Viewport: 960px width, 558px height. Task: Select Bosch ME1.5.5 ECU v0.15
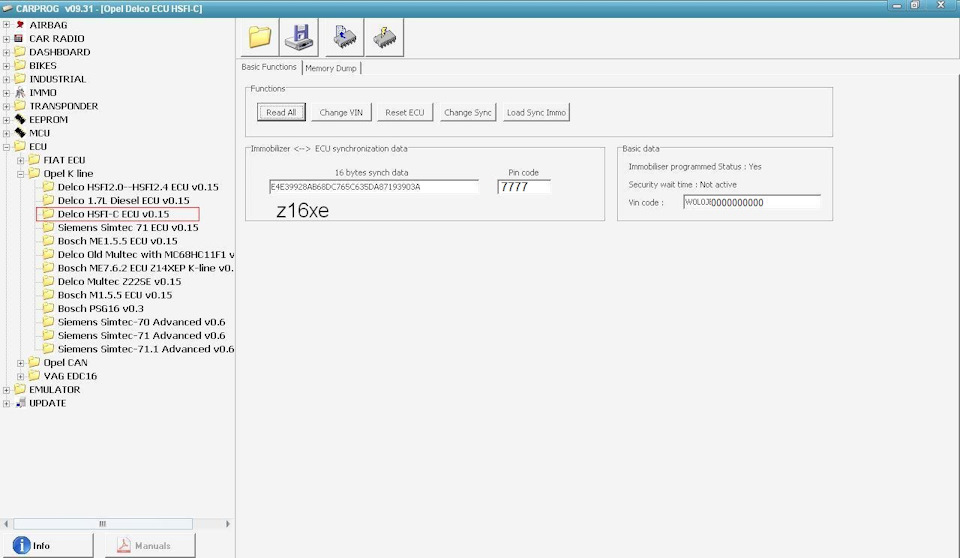118,241
